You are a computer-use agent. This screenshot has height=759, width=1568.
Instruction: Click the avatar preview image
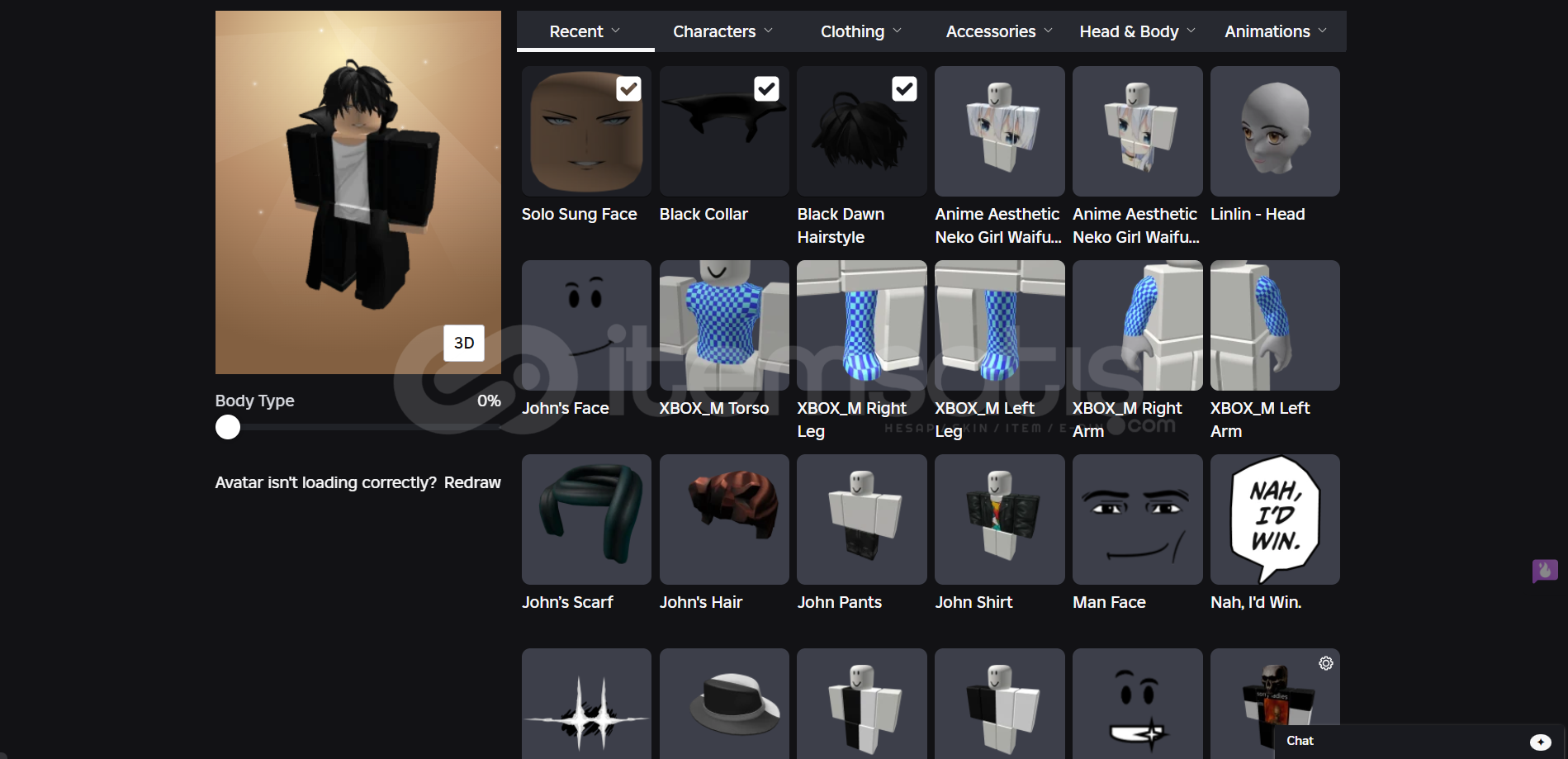[358, 192]
